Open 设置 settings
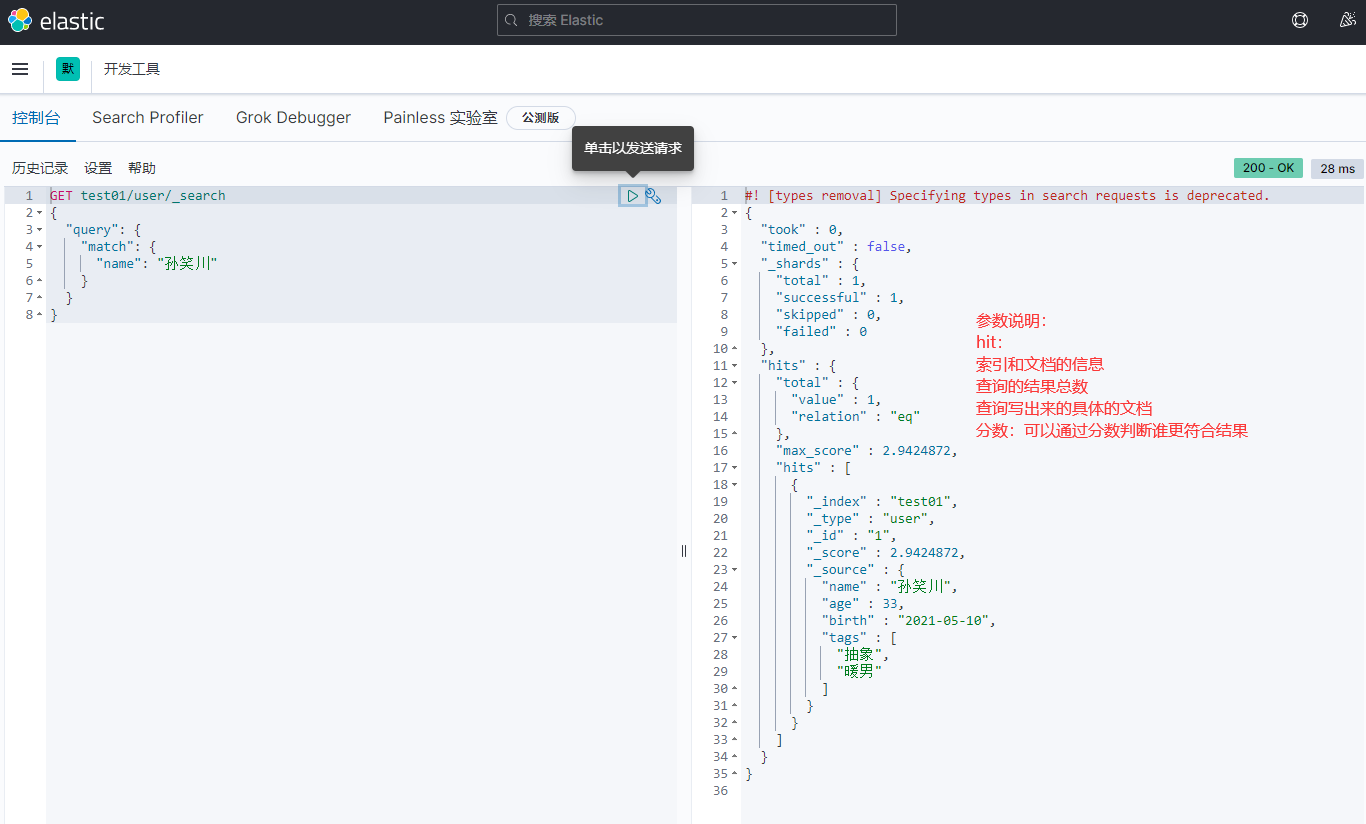Screen dimensions: 1366x824 98,168
